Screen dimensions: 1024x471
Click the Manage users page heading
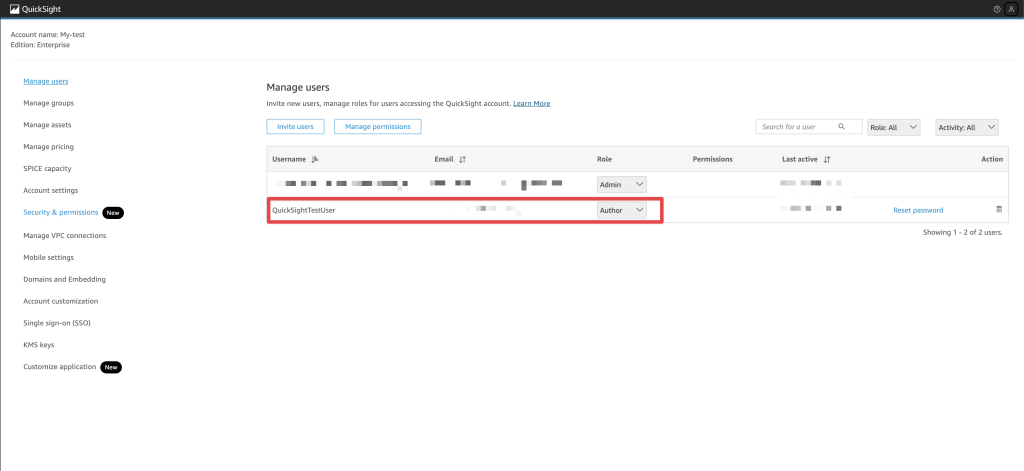(x=298, y=87)
